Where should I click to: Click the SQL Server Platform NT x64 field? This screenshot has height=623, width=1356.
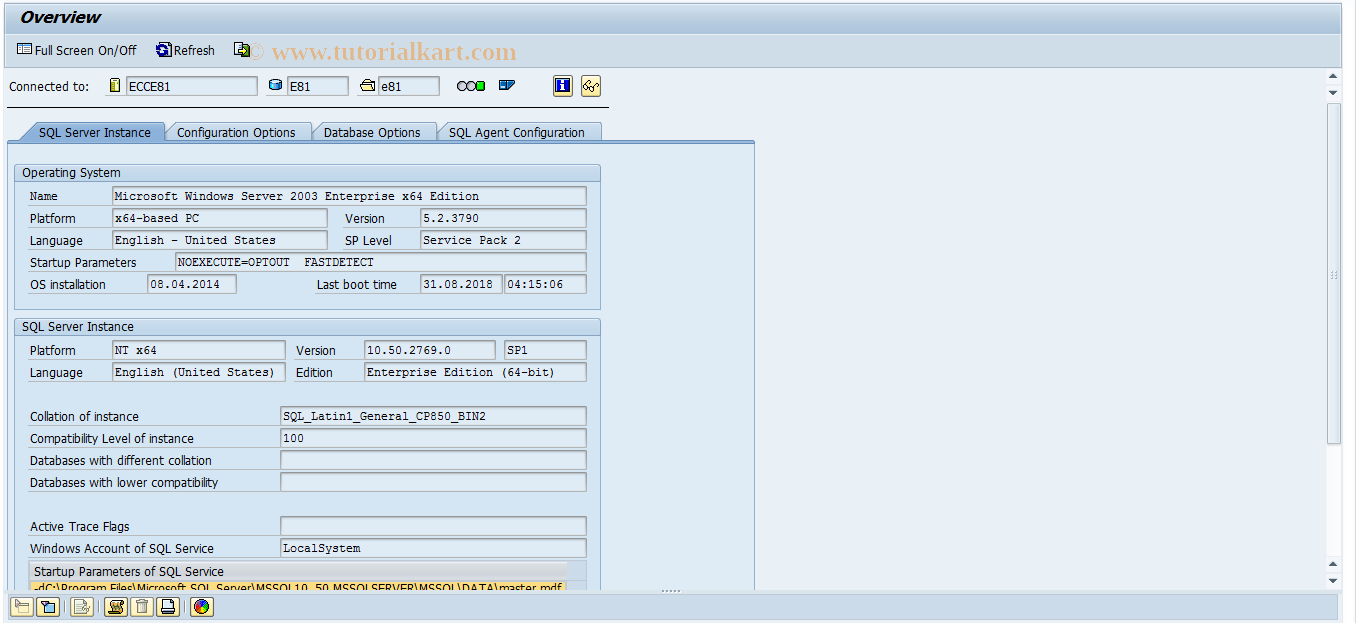[198, 350]
